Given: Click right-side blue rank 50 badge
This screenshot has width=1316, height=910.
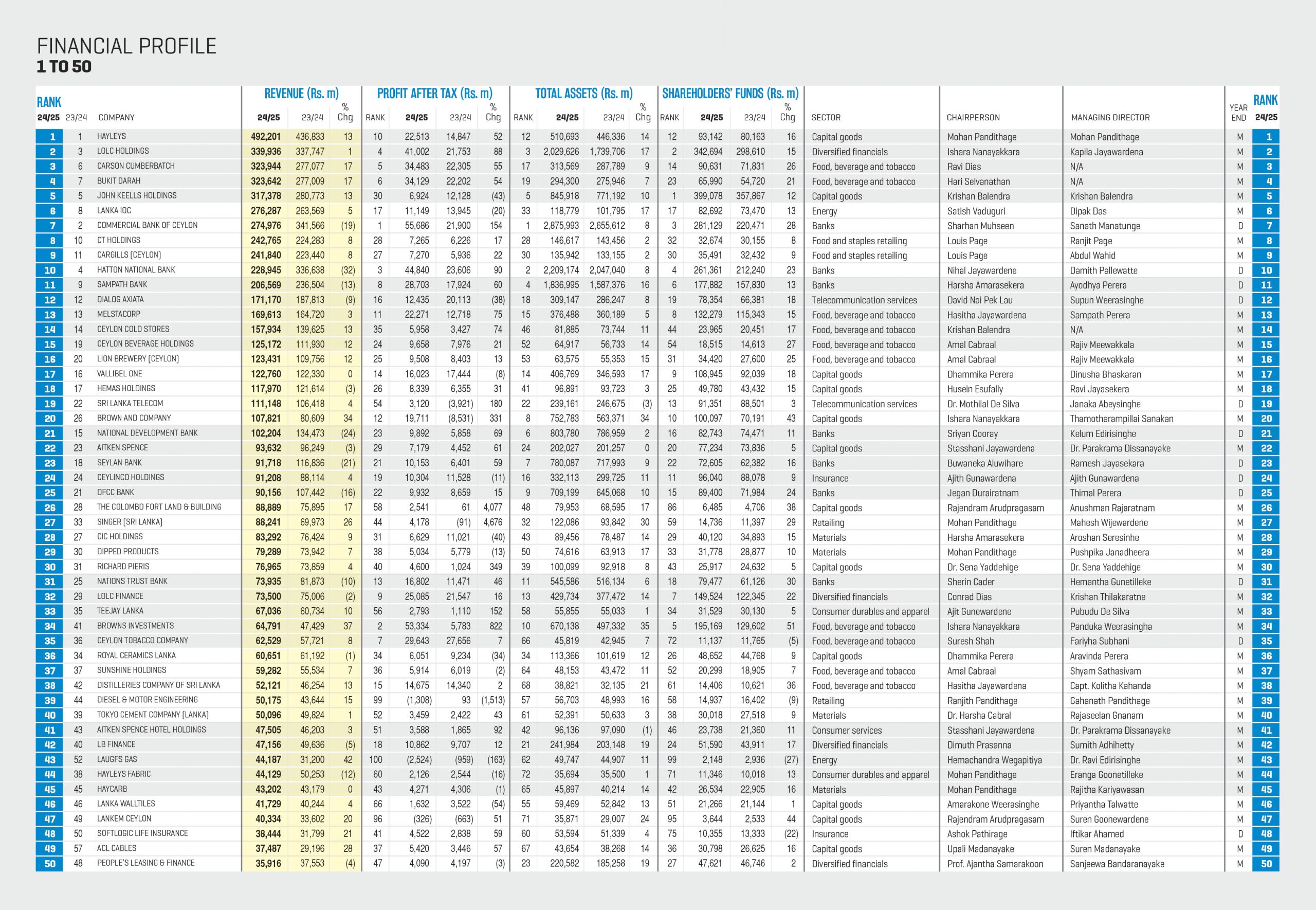Looking at the screenshot, I should tap(1266, 864).
